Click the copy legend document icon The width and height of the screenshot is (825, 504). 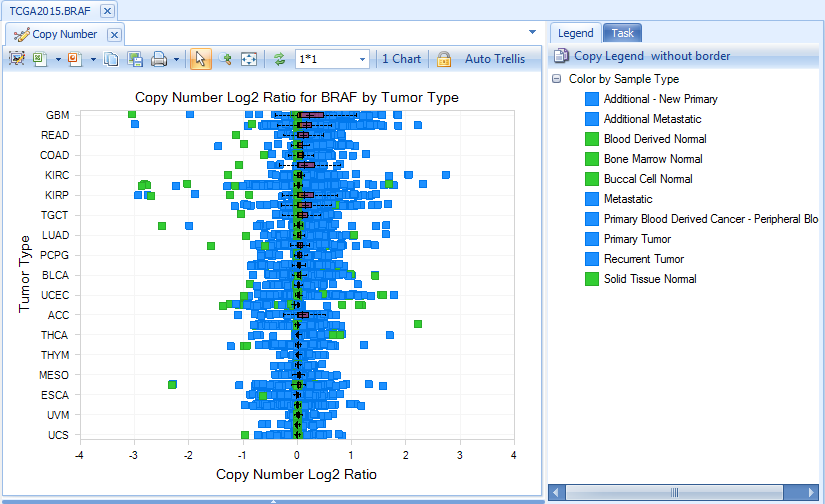click(561, 55)
